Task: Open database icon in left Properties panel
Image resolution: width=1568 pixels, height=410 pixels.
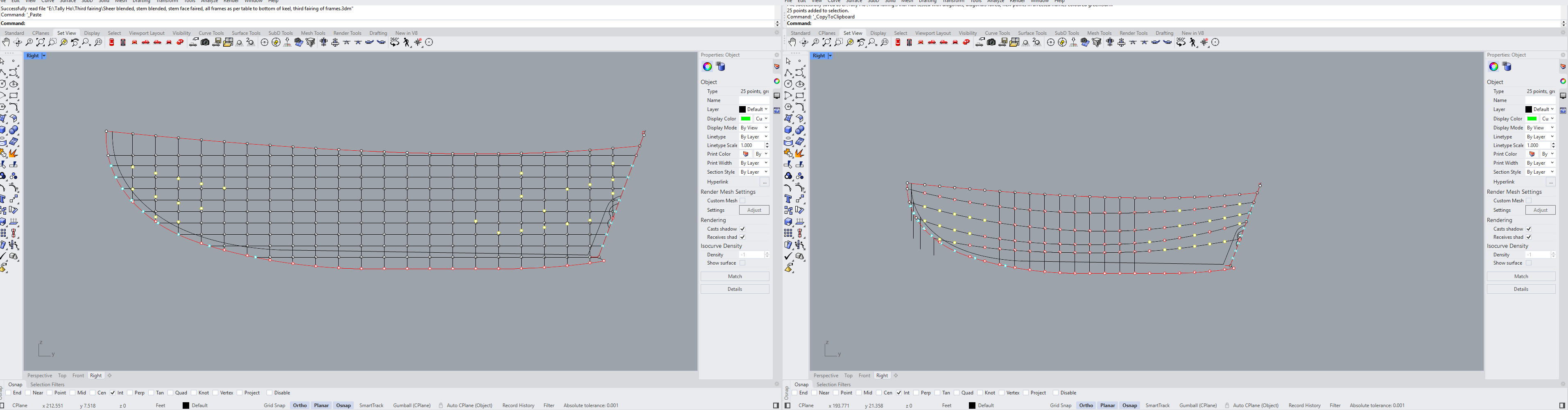Action: coord(721,66)
